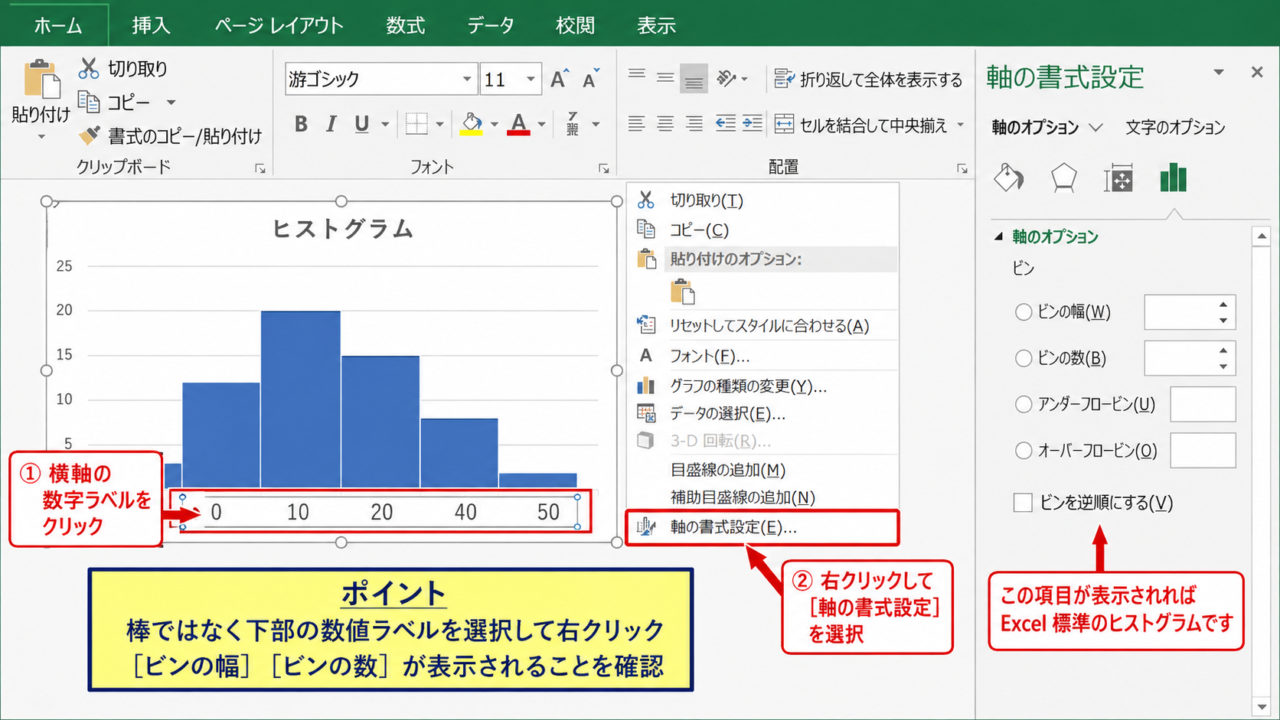This screenshot has width=1280, height=720.
Task: Open Size & Properties icon in pane
Action: (x=1118, y=178)
